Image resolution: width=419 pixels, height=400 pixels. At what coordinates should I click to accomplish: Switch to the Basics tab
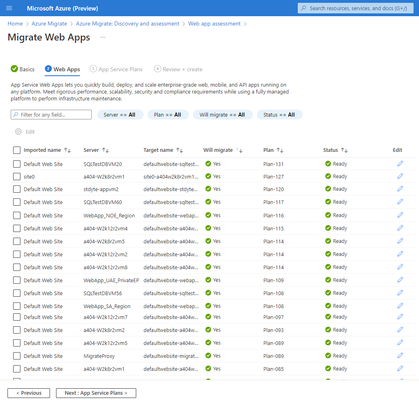pos(23,69)
